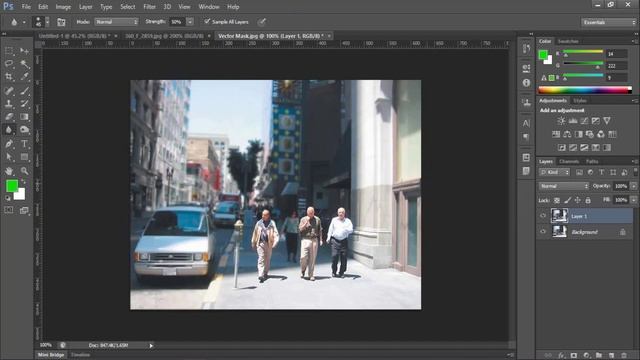Select the Brush tool
Screen dimensions: 640x360
click(x=24, y=91)
